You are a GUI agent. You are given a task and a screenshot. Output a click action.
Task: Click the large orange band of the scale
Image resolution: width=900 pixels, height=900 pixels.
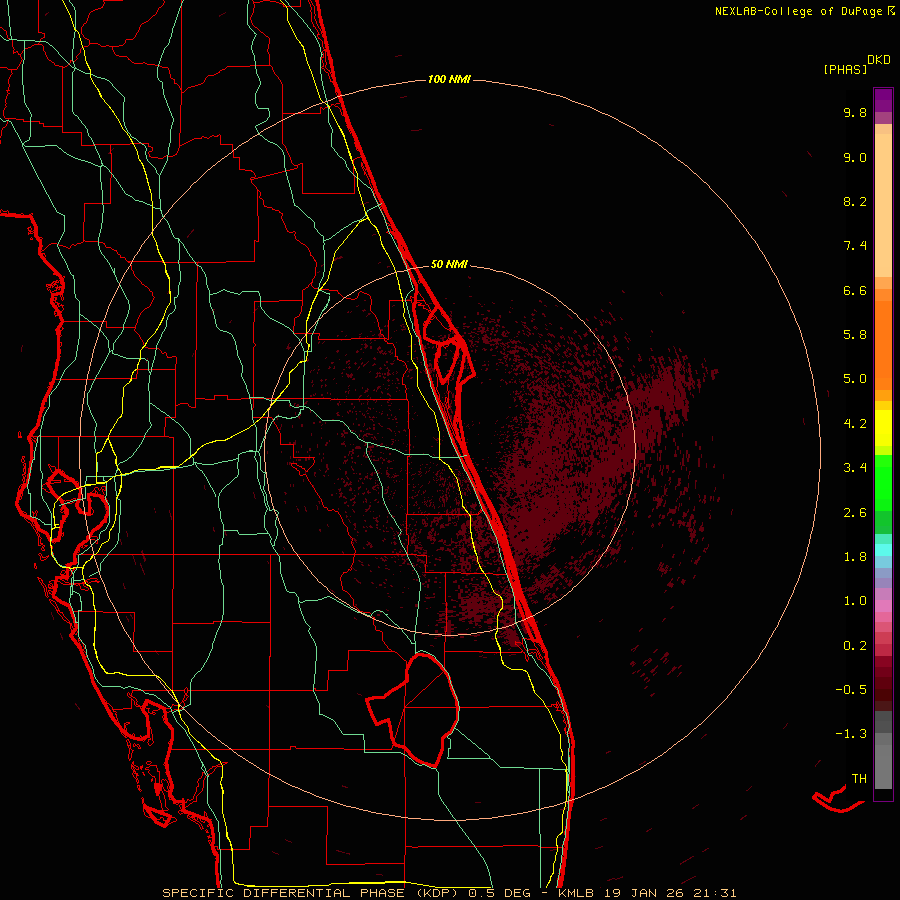[x=883, y=346]
